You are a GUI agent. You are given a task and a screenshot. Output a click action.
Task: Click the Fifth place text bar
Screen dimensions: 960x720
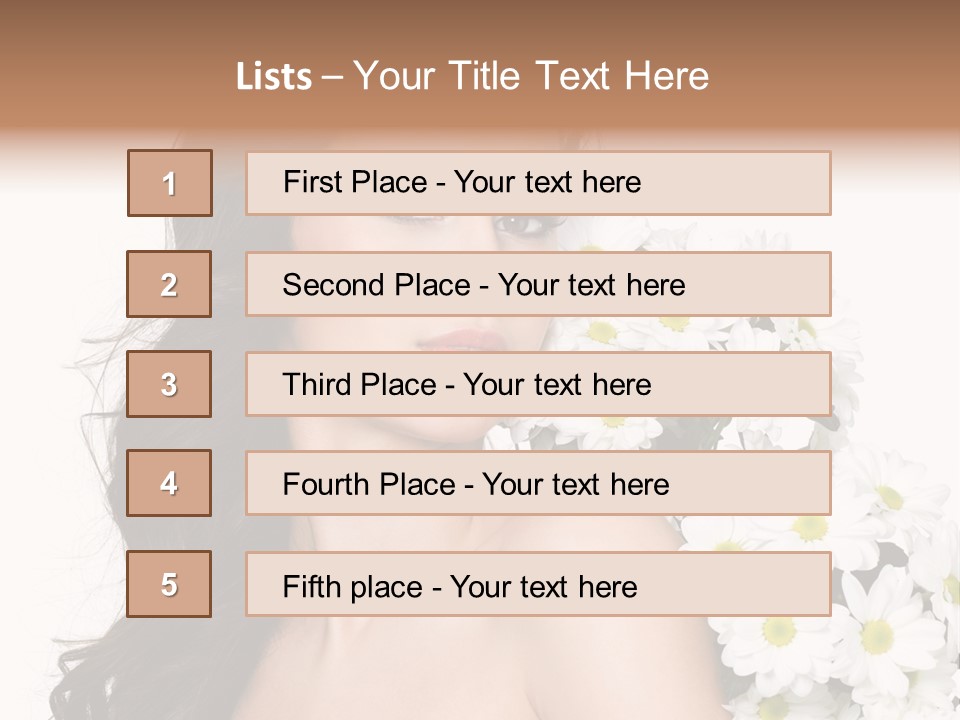coord(538,584)
